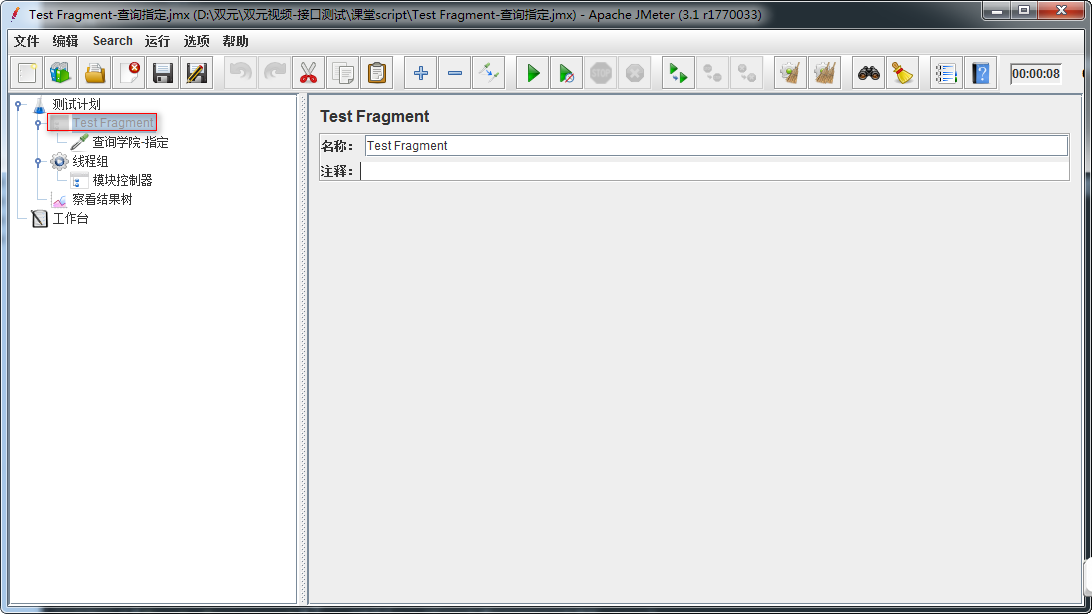The width and height of the screenshot is (1092, 614).
Task: Select Test Fragment tree item
Action: click(113, 123)
